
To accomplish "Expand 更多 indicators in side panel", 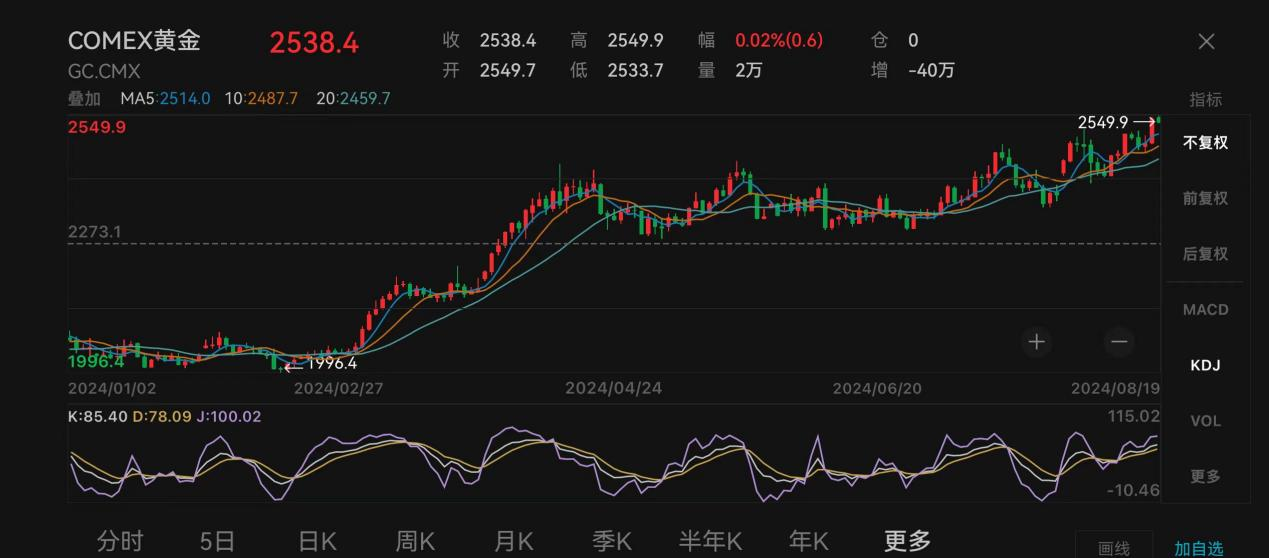I will click(x=1205, y=476).
